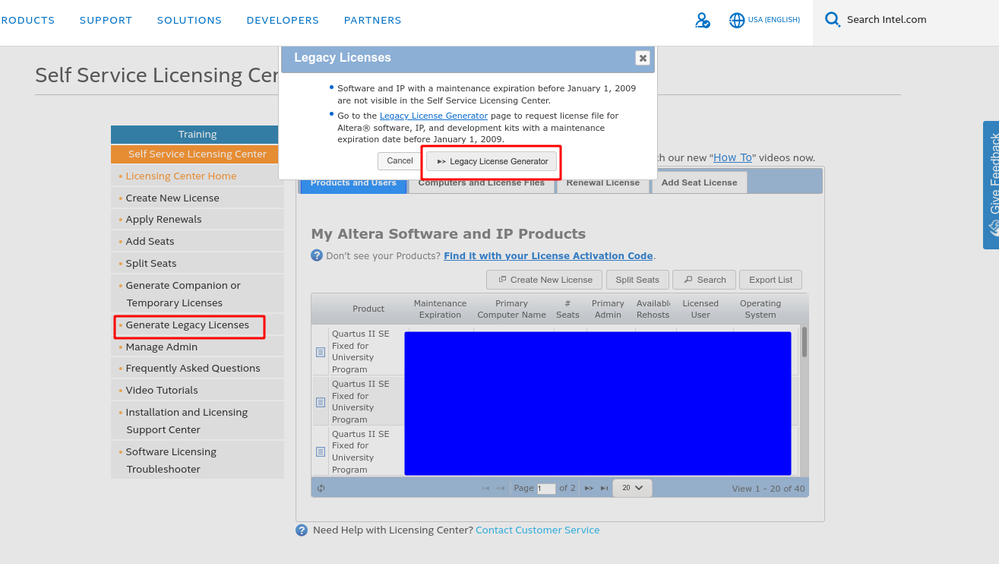Open details icon for first Quartus II row
This screenshot has height=564, width=999.
click(320, 352)
